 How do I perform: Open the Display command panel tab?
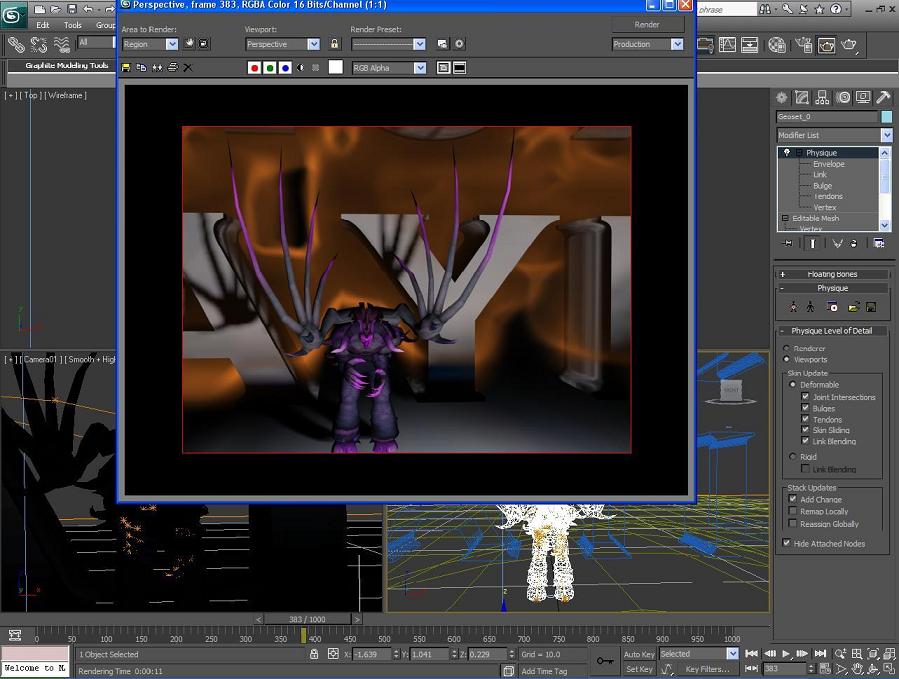pyautogui.click(x=863, y=97)
